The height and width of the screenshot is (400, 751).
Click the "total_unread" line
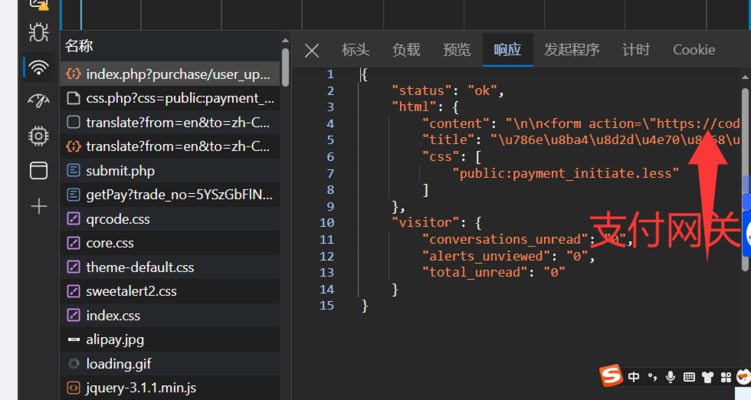pyautogui.click(x=493, y=273)
